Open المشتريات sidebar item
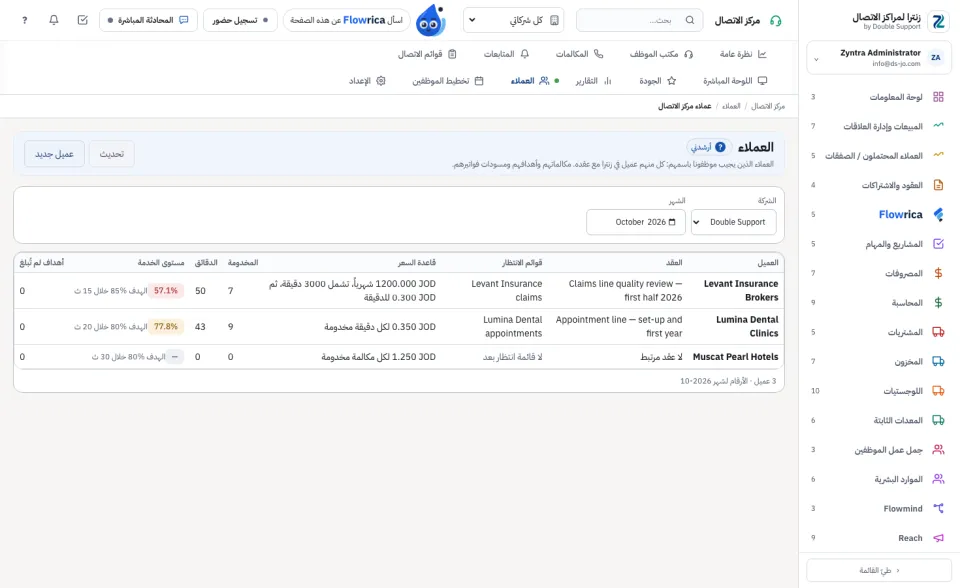This screenshot has height=588, width=960. pos(879,332)
